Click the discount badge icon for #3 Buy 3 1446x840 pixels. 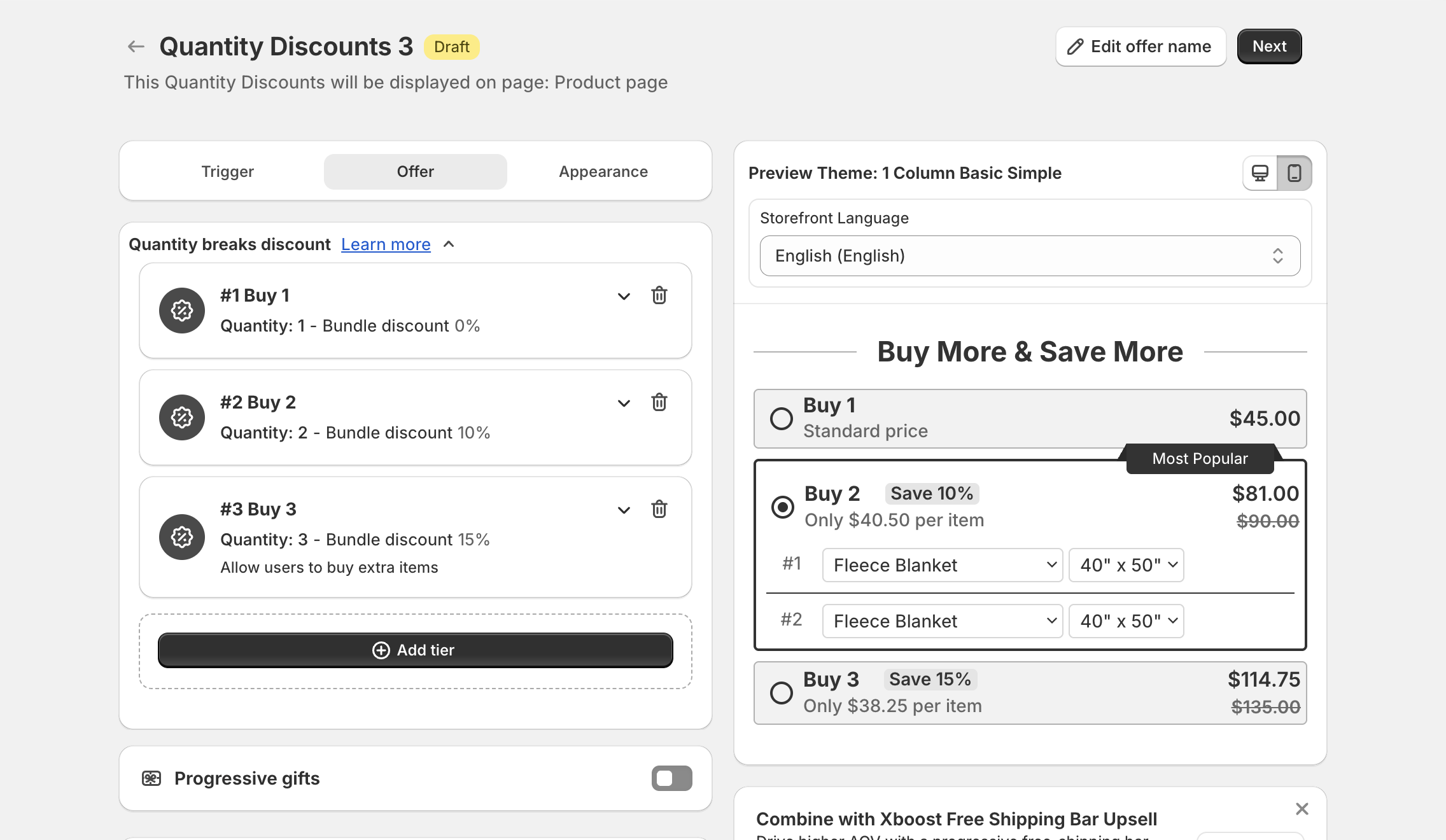182,537
